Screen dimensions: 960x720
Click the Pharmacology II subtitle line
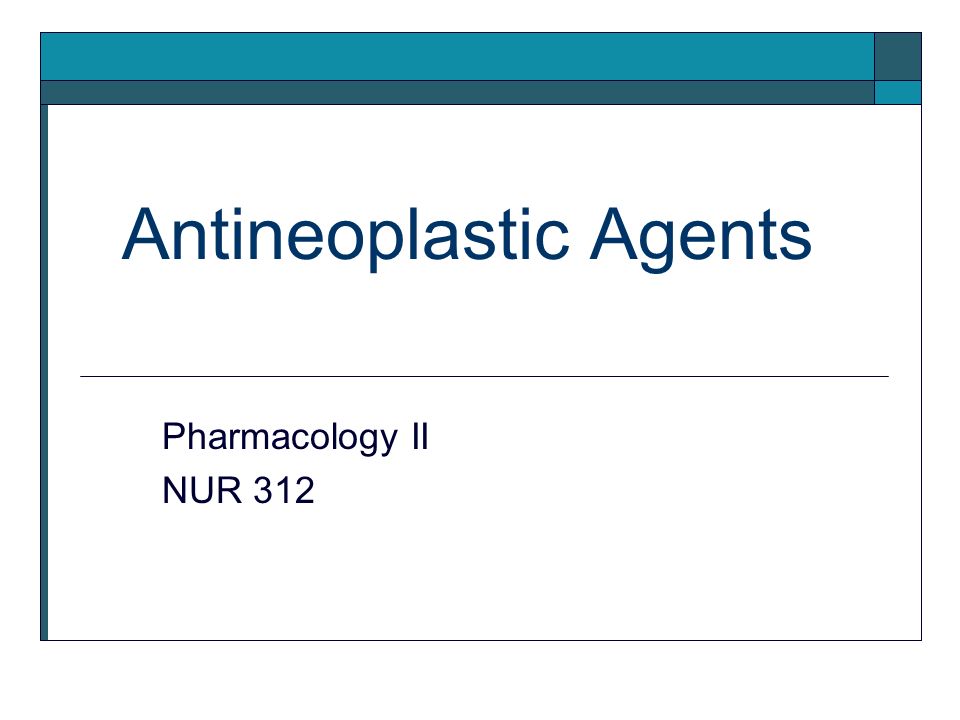click(295, 438)
